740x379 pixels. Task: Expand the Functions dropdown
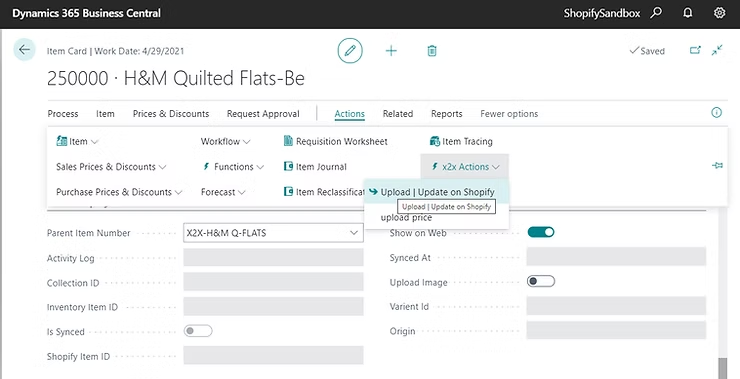[260, 167]
